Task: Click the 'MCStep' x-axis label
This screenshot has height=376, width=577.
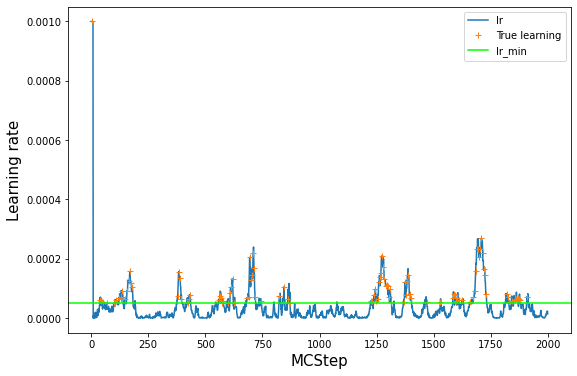Action: pyautogui.click(x=319, y=361)
